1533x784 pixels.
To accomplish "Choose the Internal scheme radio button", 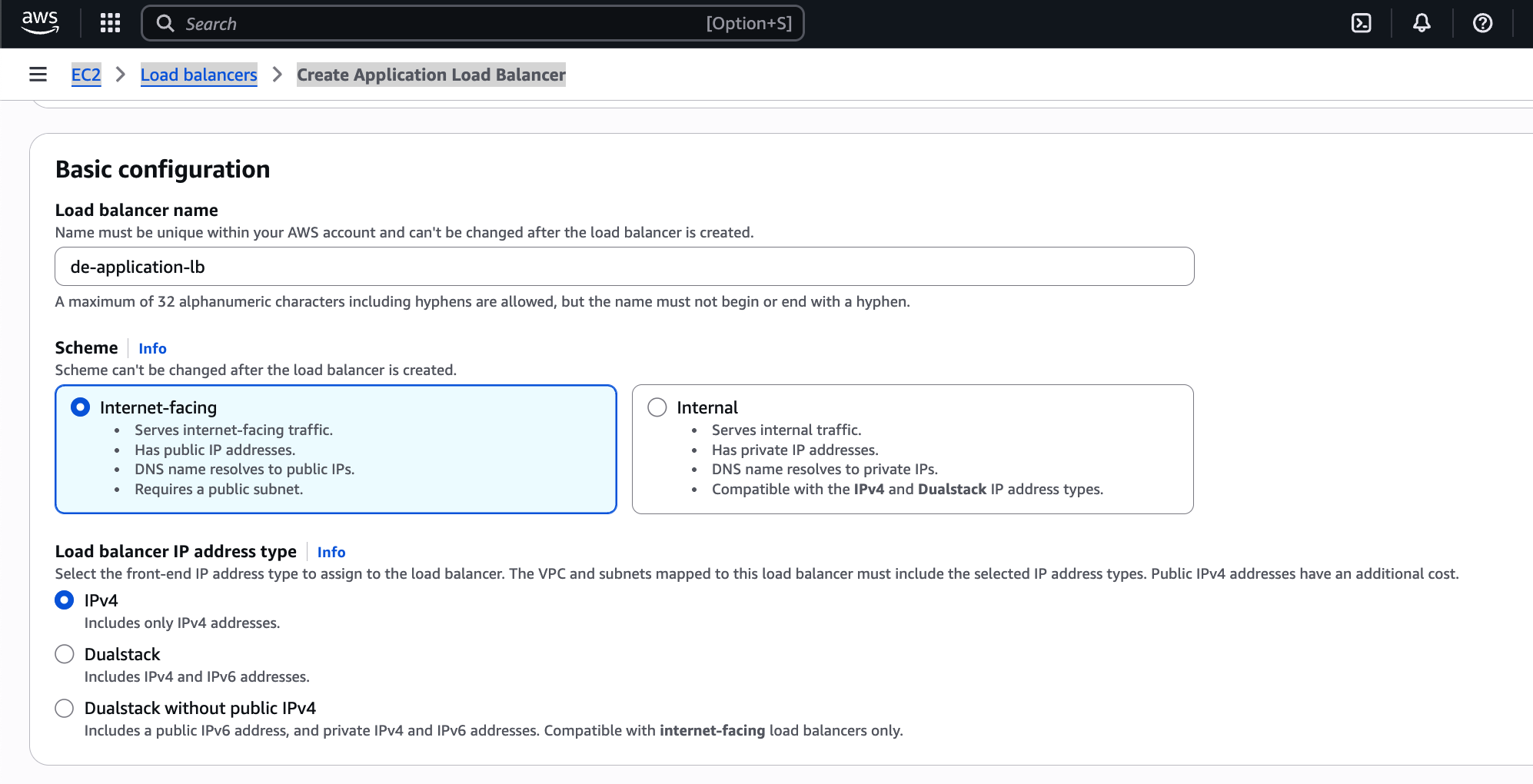I will coord(657,407).
